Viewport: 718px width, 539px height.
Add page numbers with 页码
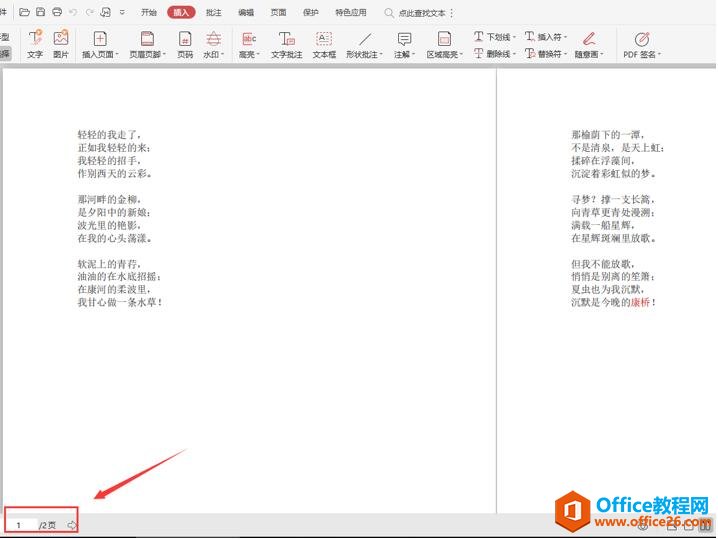tap(185, 44)
